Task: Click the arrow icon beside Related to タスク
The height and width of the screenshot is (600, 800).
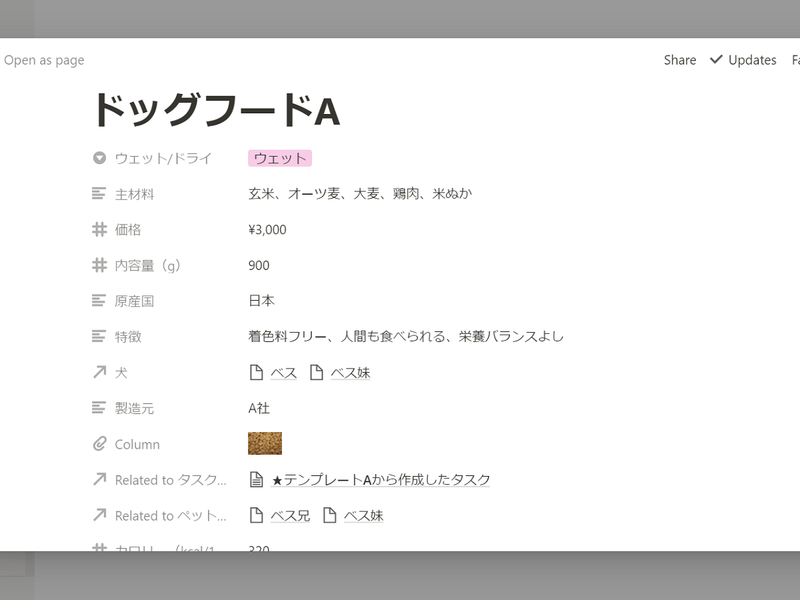Action: tap(99, 480)
